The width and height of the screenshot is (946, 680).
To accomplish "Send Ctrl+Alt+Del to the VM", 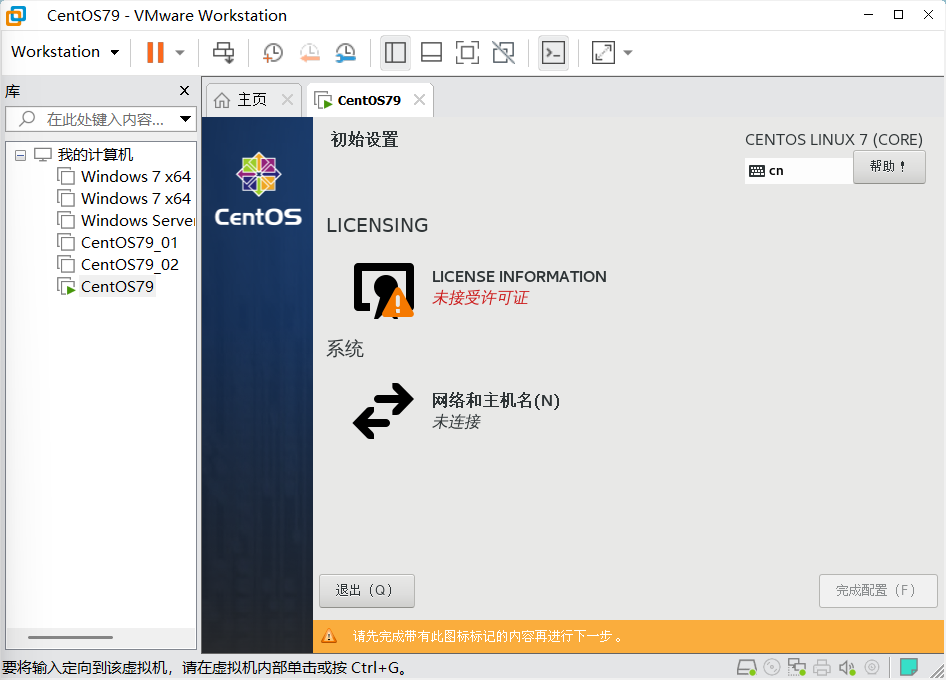I will (224, 52).
